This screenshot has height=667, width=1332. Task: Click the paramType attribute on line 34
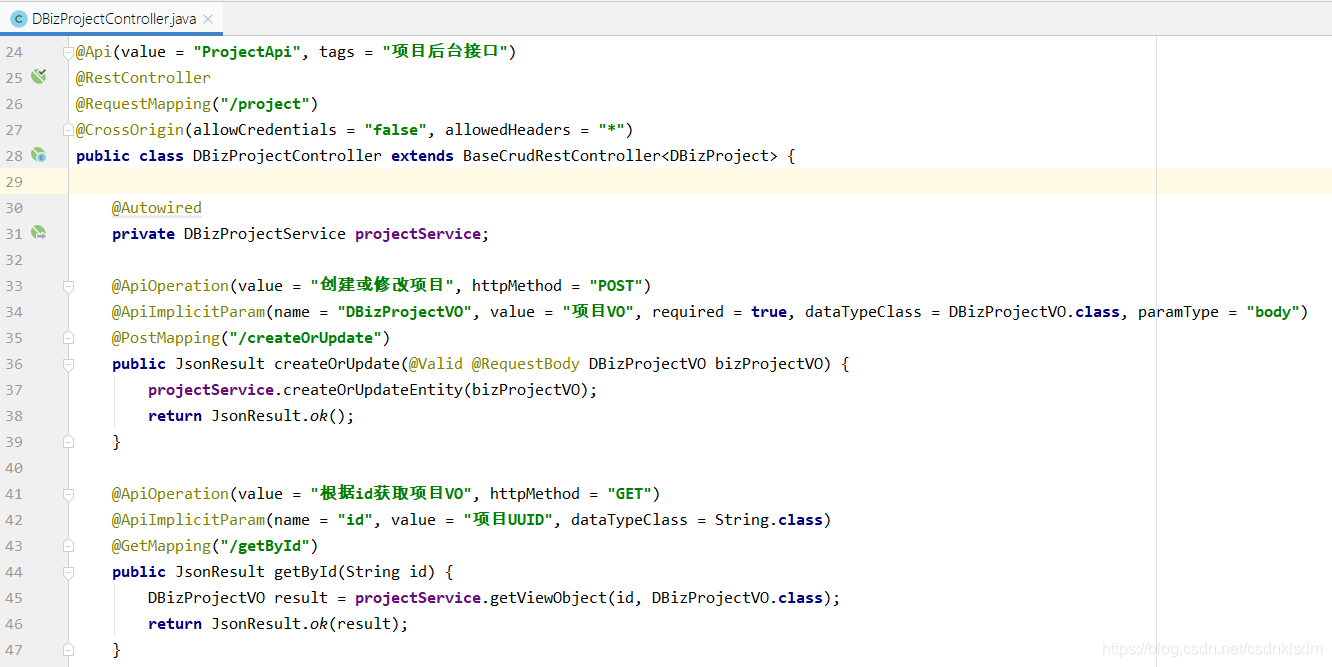[x=1178, y=311]
